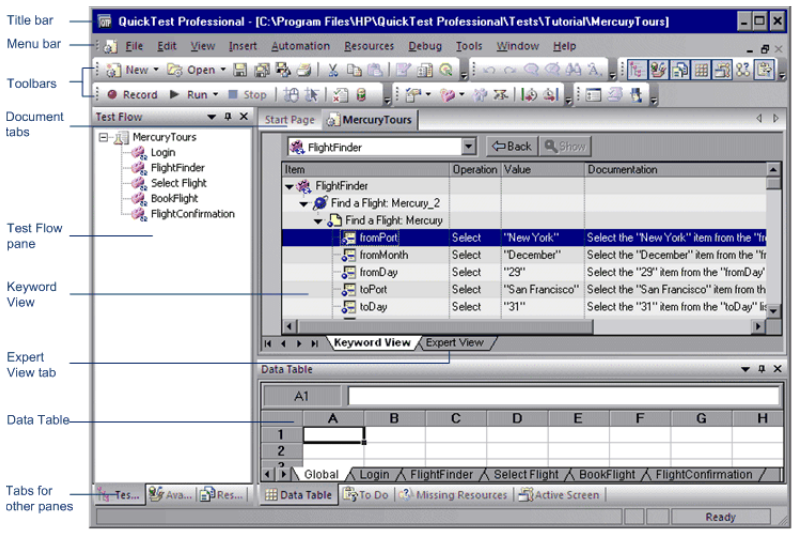Viewport: 806px width, 542px height.
Task: Open the Run button dropdown arrow
Action: tap(215, 95)
